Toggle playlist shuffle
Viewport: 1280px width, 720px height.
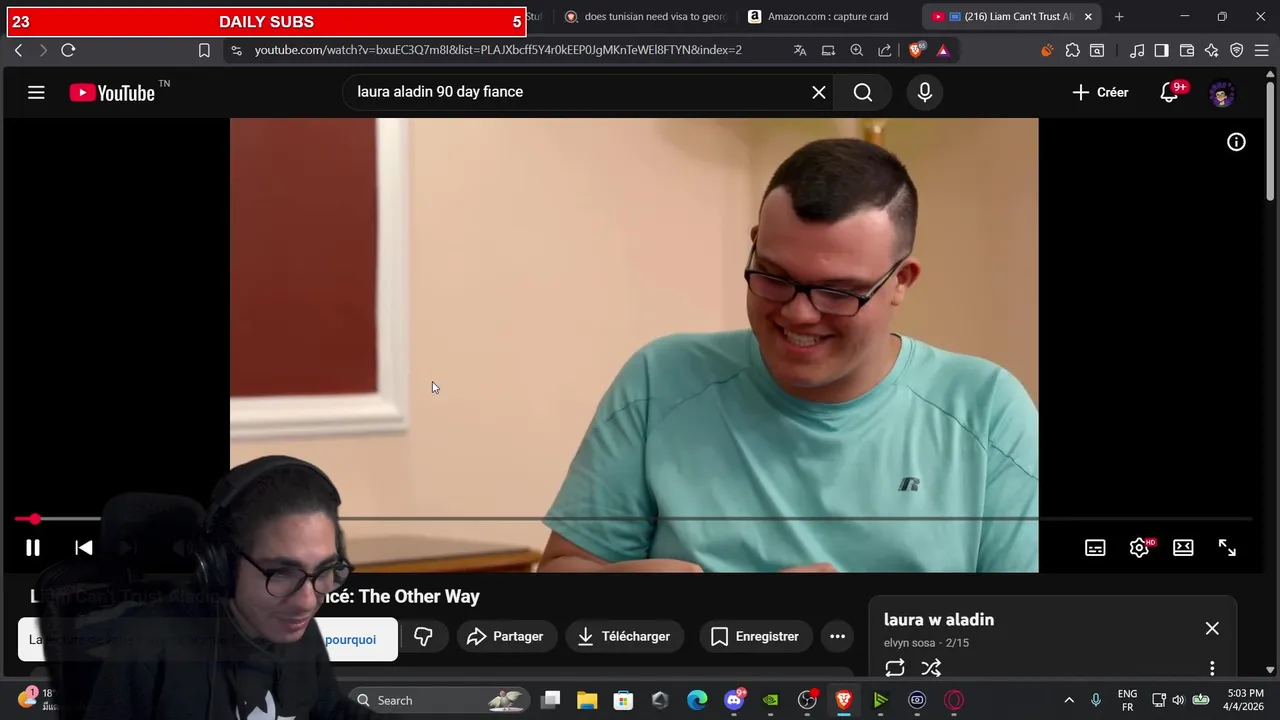[931, 668]
